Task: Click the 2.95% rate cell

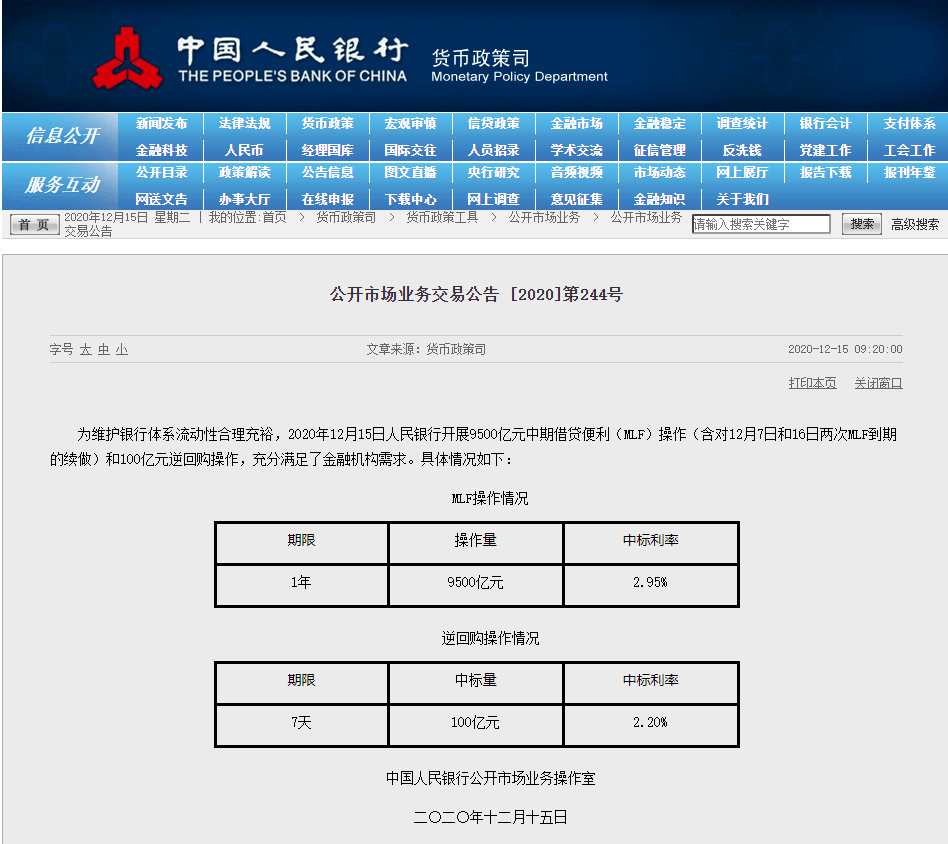Action: pos(651,583)
